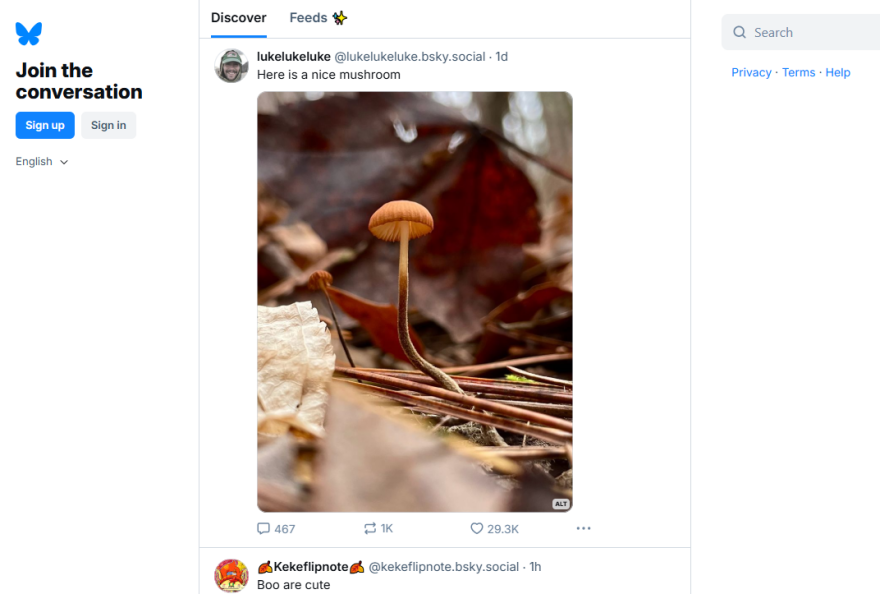Screen dimensions: 880x594
Task: Open the Feeds tab
Action: point(318,18)
